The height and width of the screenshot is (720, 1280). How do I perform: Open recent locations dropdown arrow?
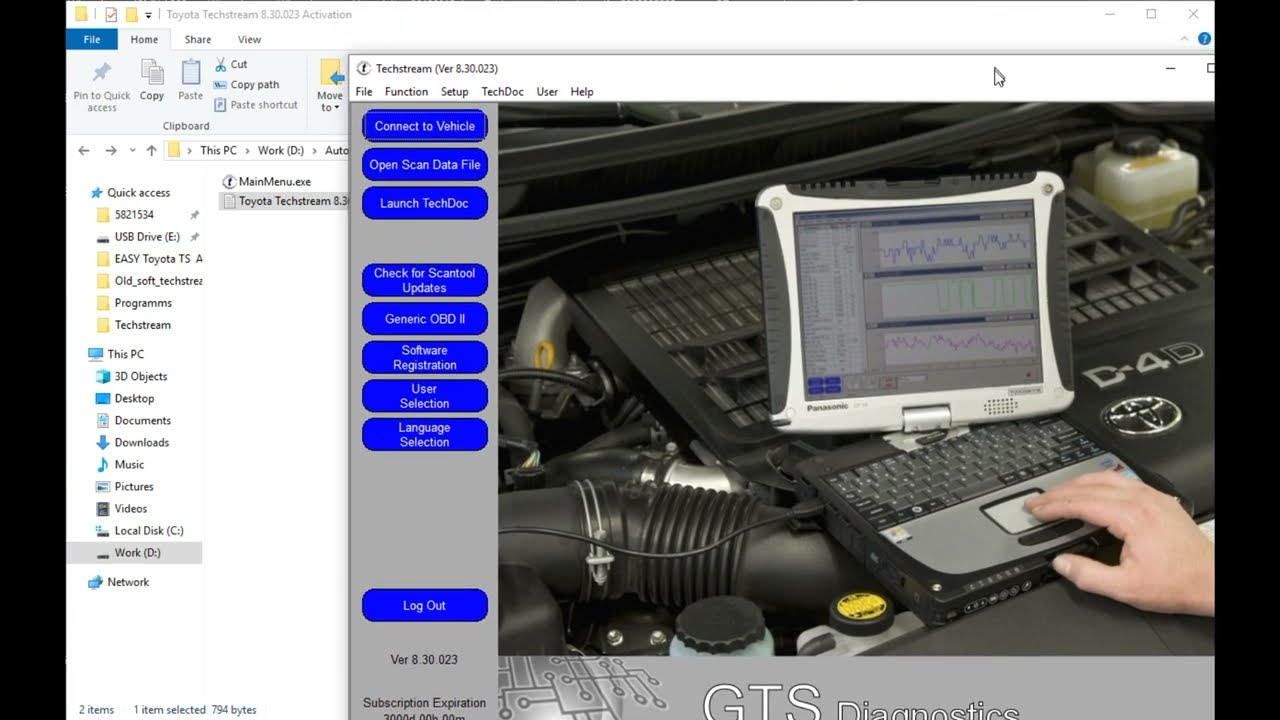pyautogui.click(x=132, y=151)
